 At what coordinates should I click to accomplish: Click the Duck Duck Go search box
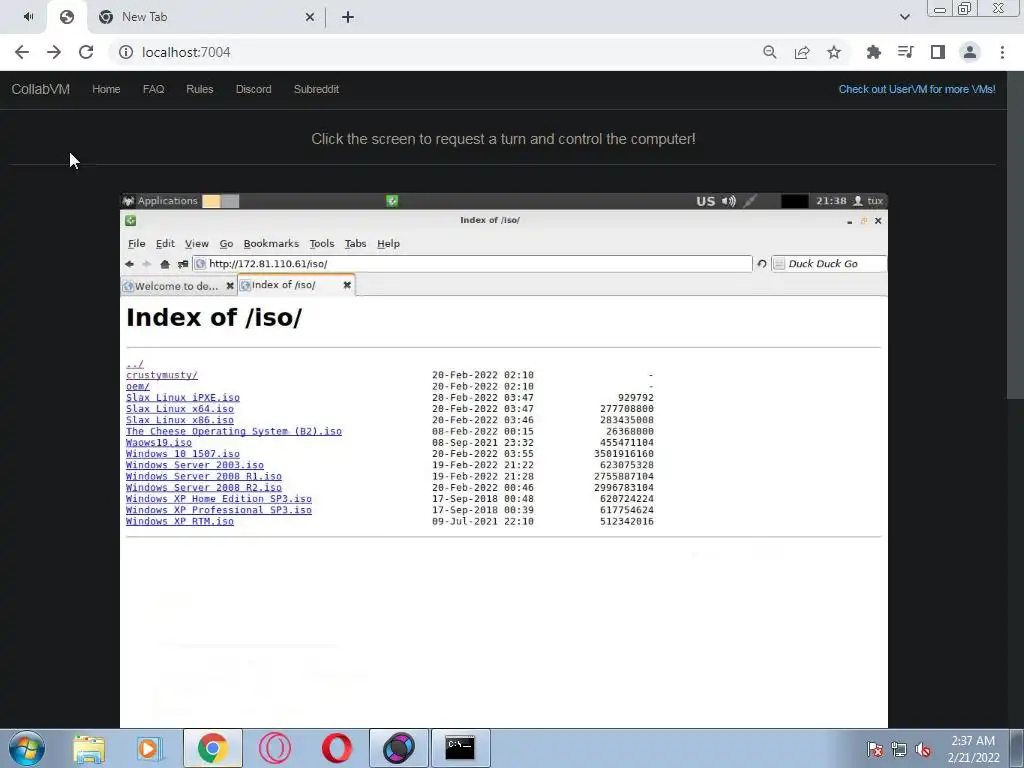pyautogui.click(x=829, y=264)
